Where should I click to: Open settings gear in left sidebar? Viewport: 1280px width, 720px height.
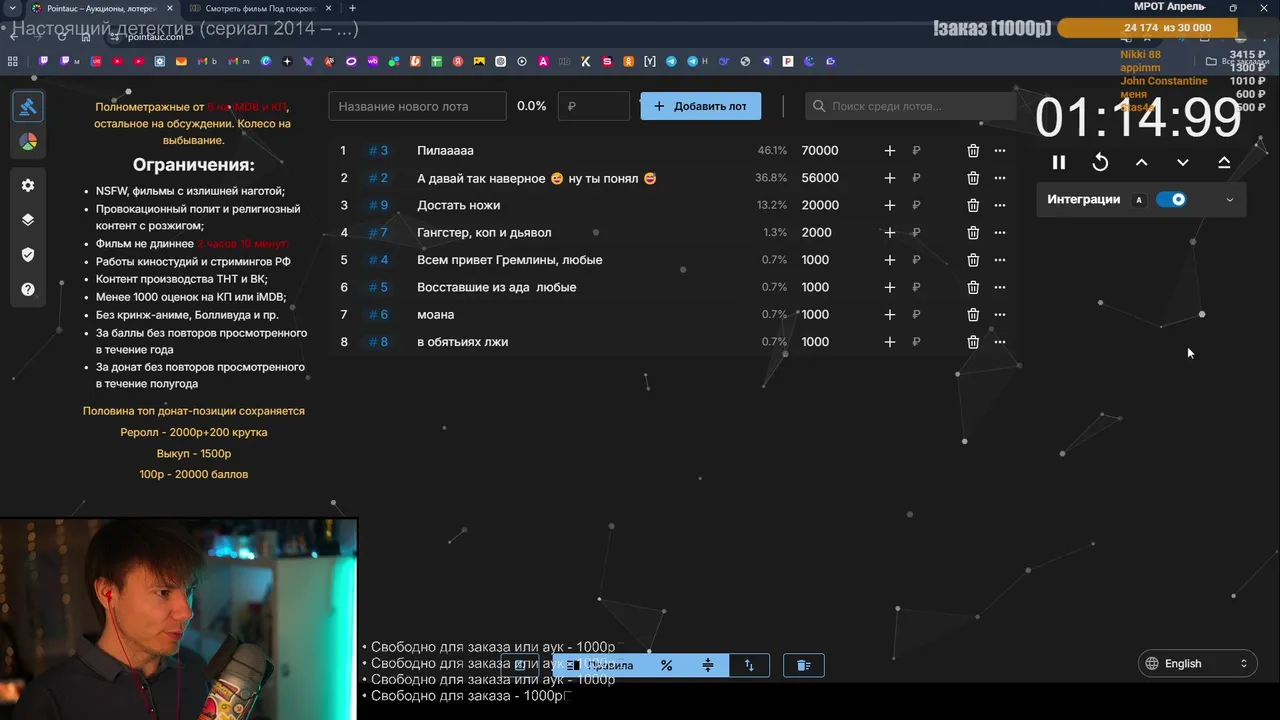tap(28, 185)
